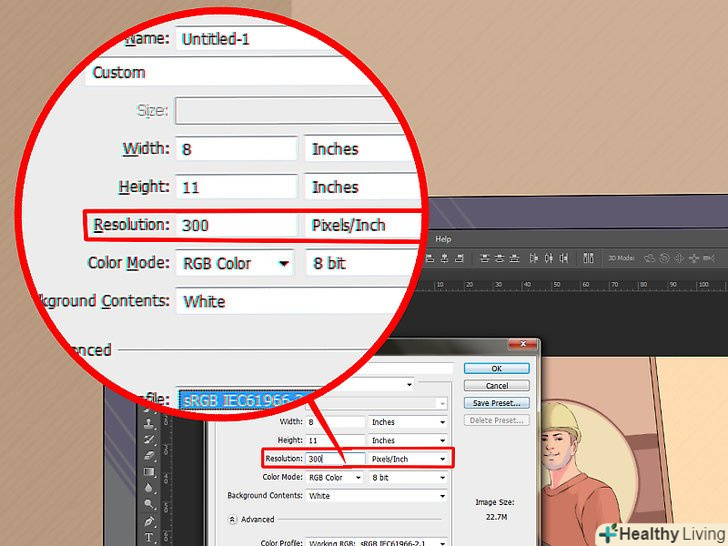The height and width of the screenshot is (546, 728).
Task: Click the 3D Mode label
Action: pos(622,258)
